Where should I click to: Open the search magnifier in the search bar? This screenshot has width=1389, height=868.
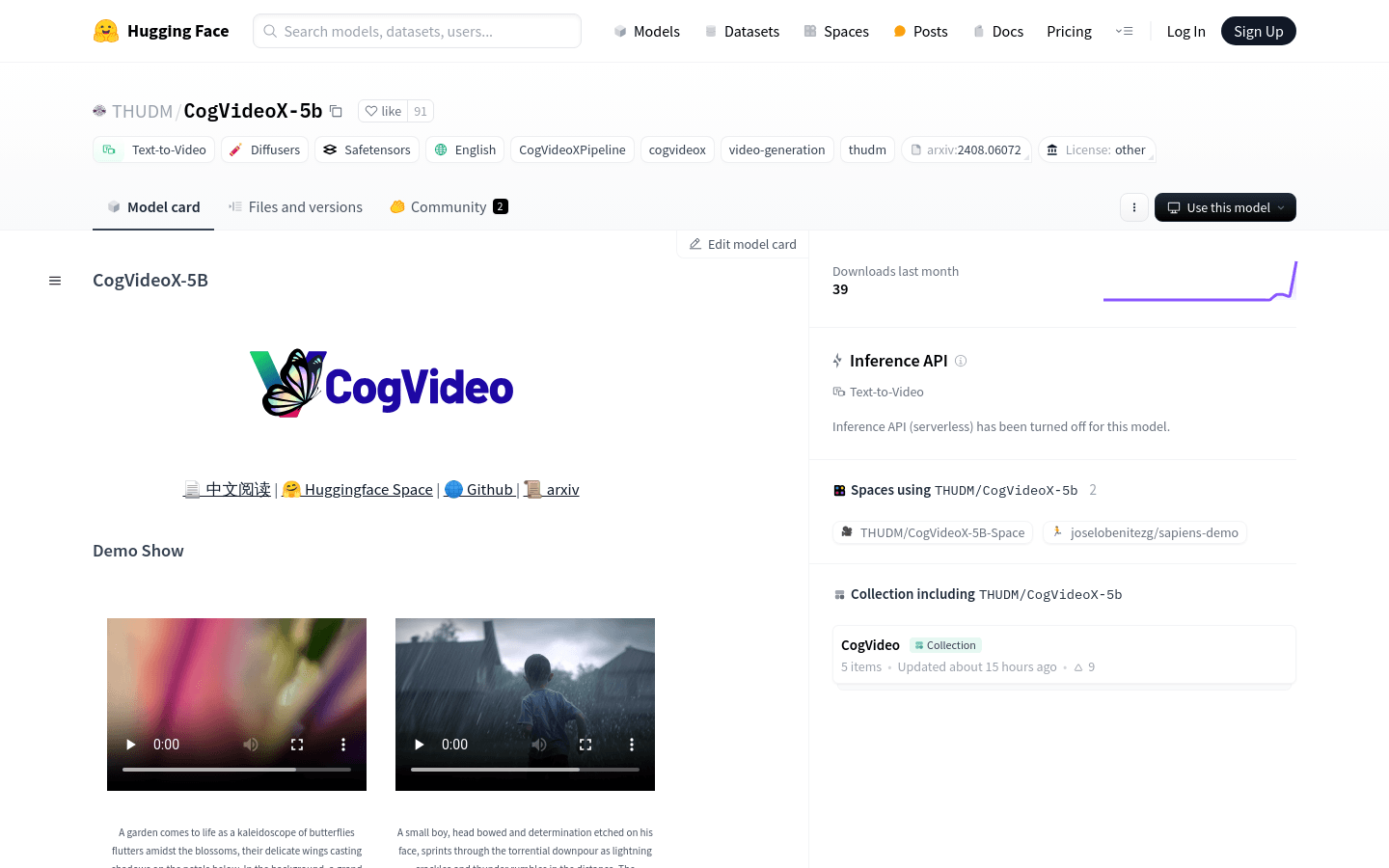pos(270,31)
